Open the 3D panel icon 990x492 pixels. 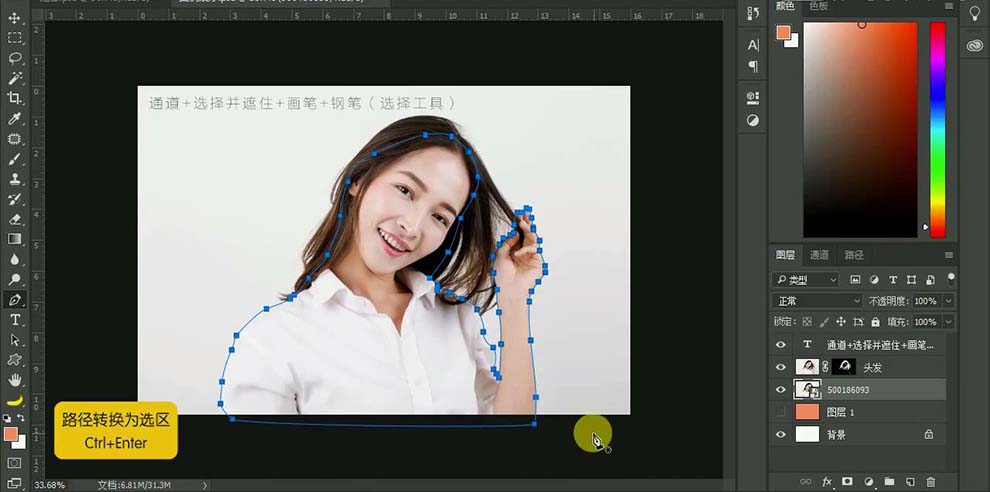(x=753, y=97)
